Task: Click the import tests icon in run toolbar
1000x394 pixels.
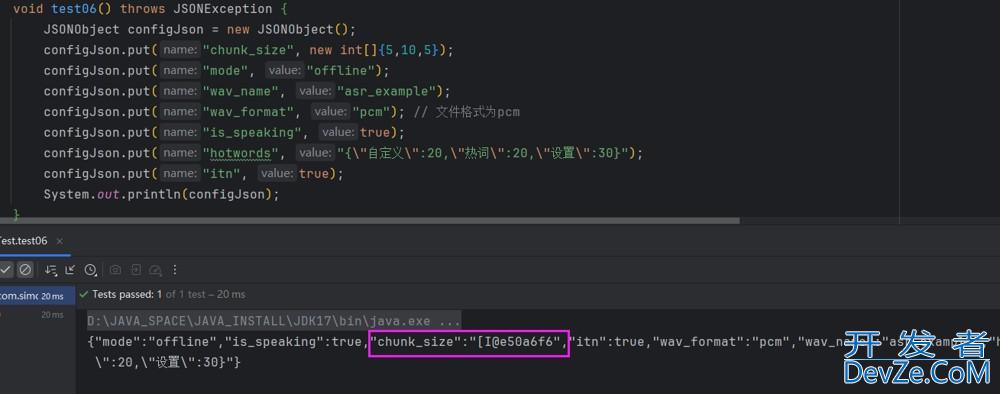Action: pyautogui.click(x=135, y=270)
